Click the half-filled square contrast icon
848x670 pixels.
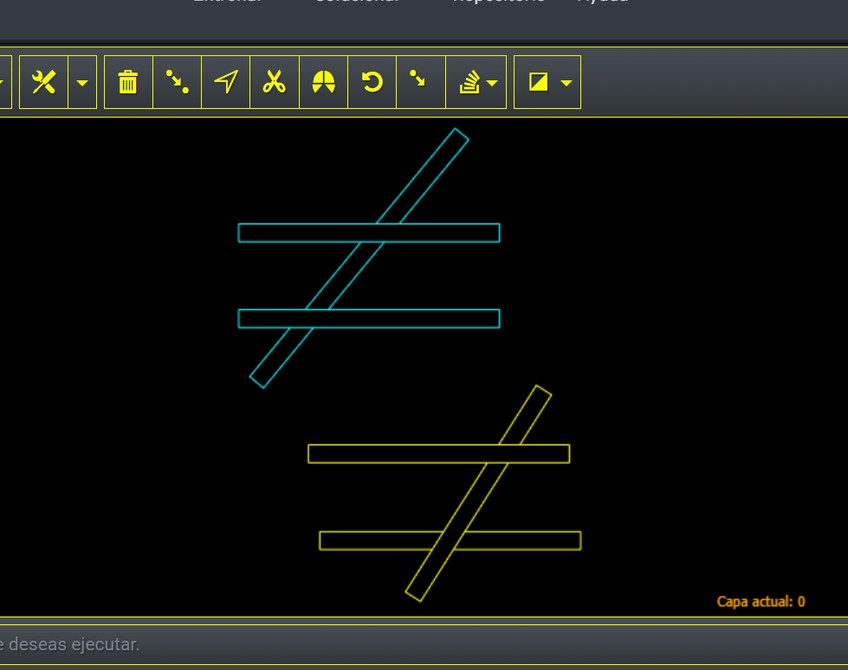point(538,82)
